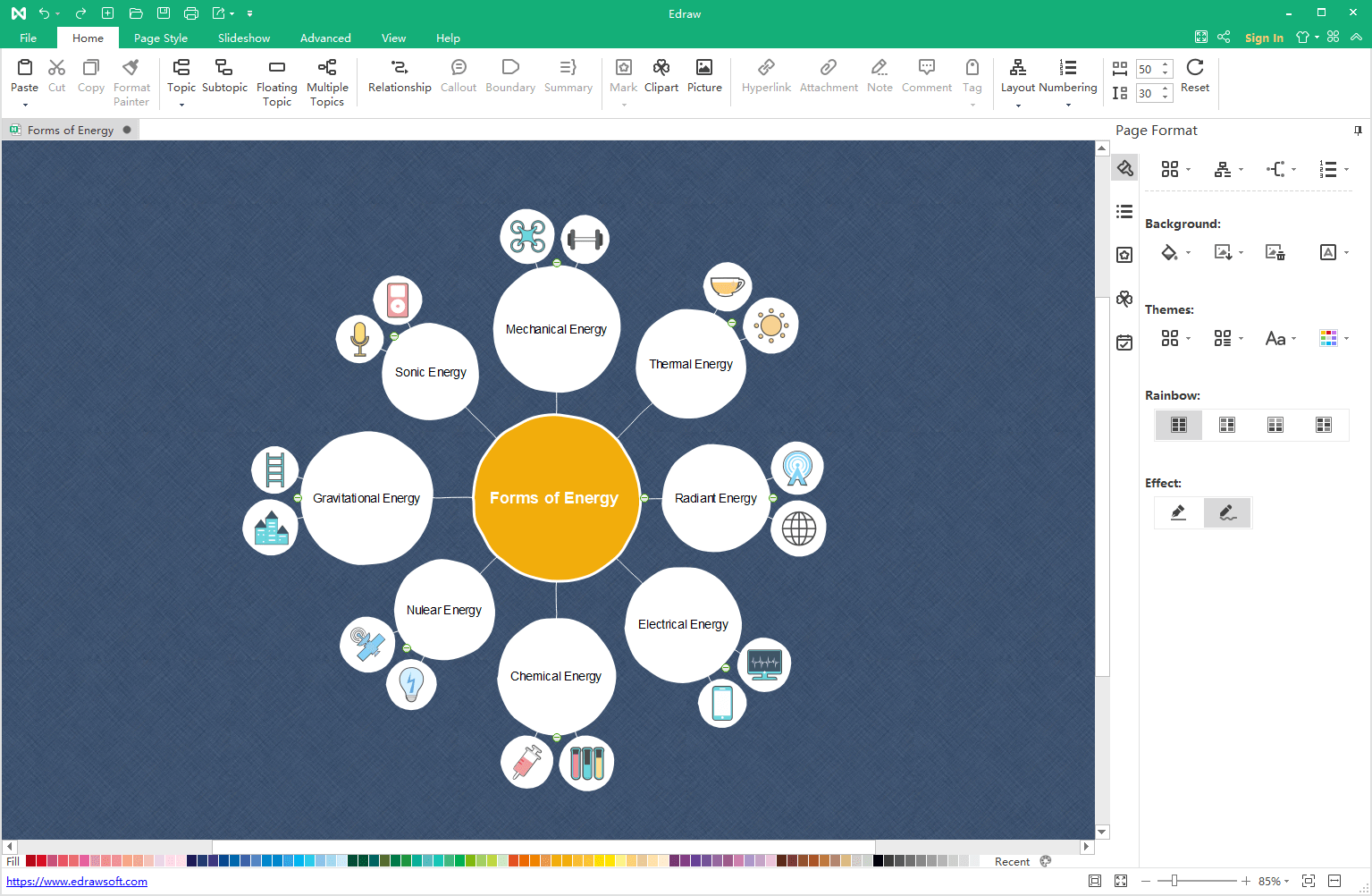The image size is (1372, 896).
Task: Switch to the Page Style tab
Action: point(161,38)
